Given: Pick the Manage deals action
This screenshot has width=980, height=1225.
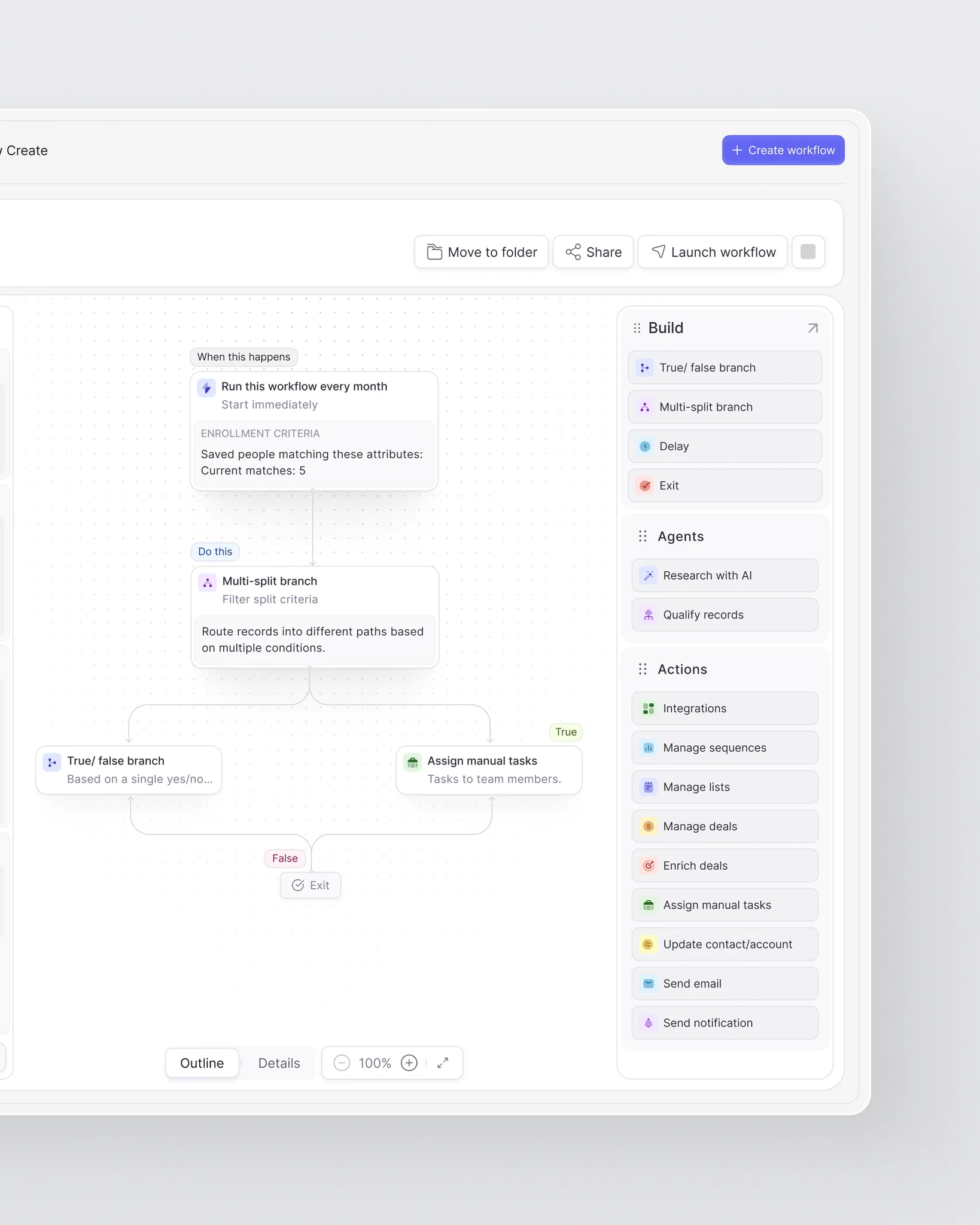Looking at the screenshot, I should (725, 826).
